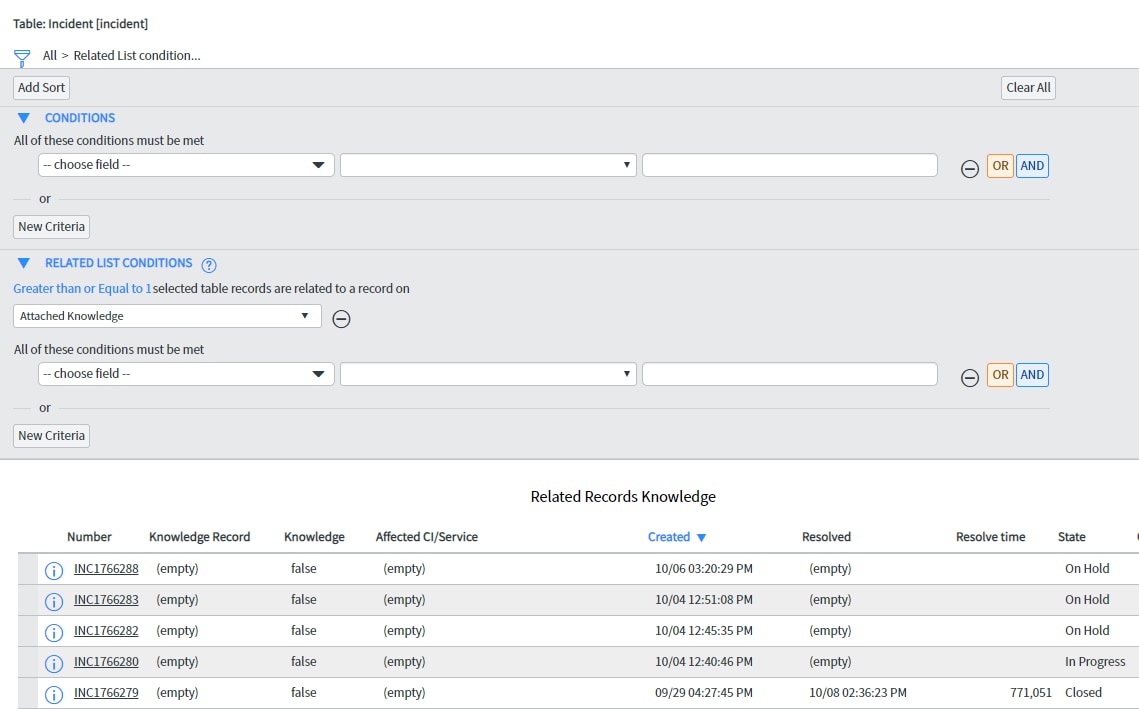The image size is (1139, 709).
Task: Switch the first condition to OR
Action: 1000,165
